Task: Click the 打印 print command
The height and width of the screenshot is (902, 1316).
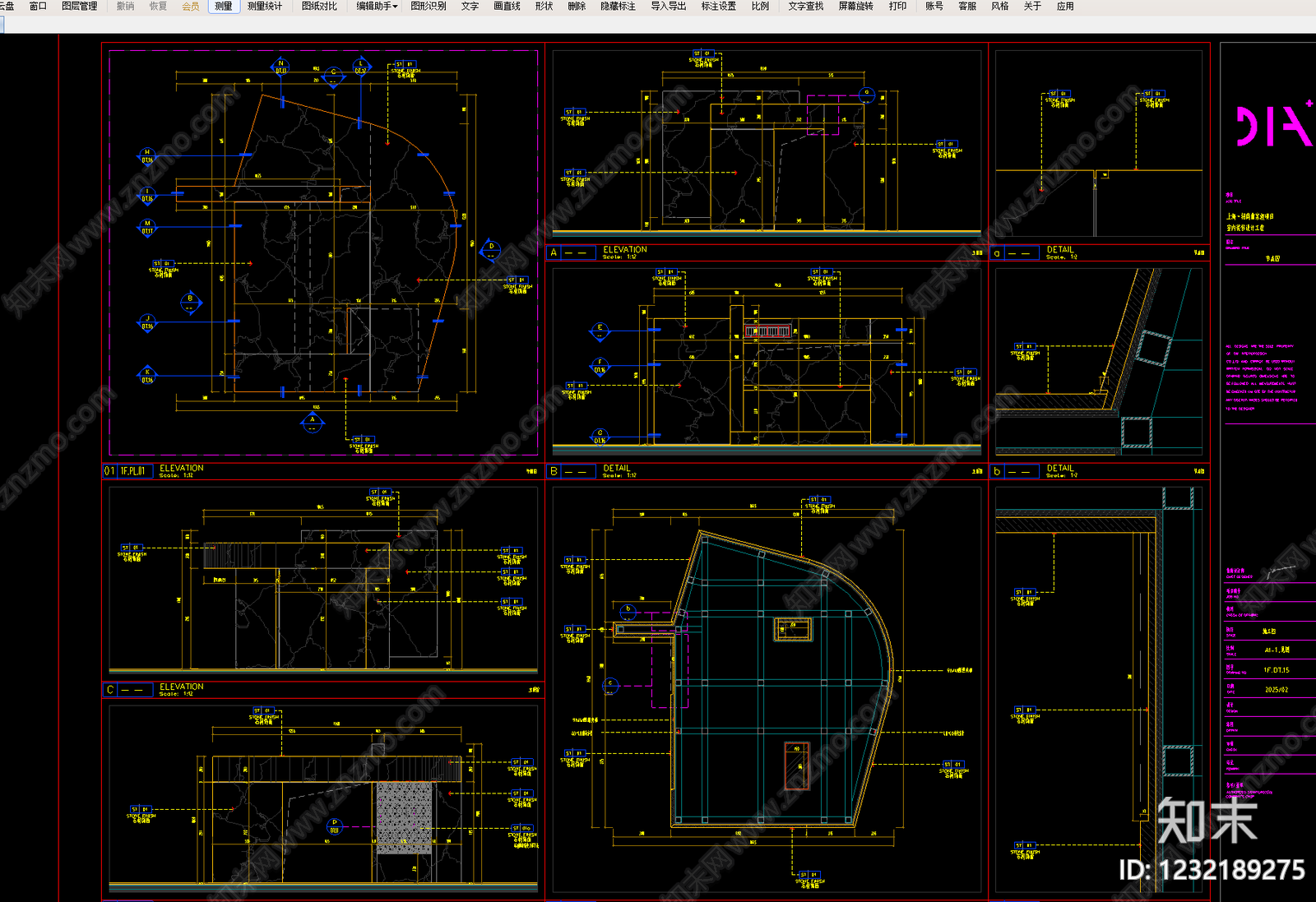Action: 898,6
